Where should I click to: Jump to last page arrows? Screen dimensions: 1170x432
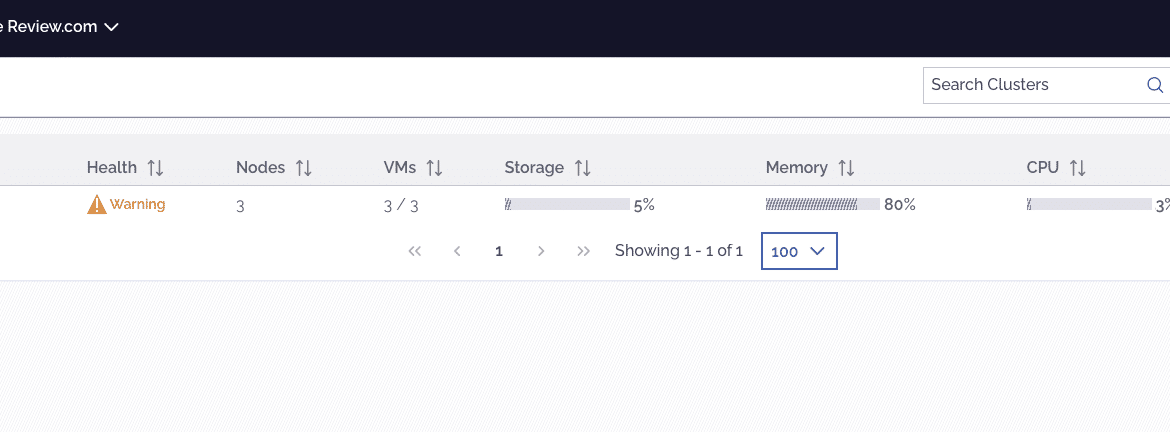(584, 251)
